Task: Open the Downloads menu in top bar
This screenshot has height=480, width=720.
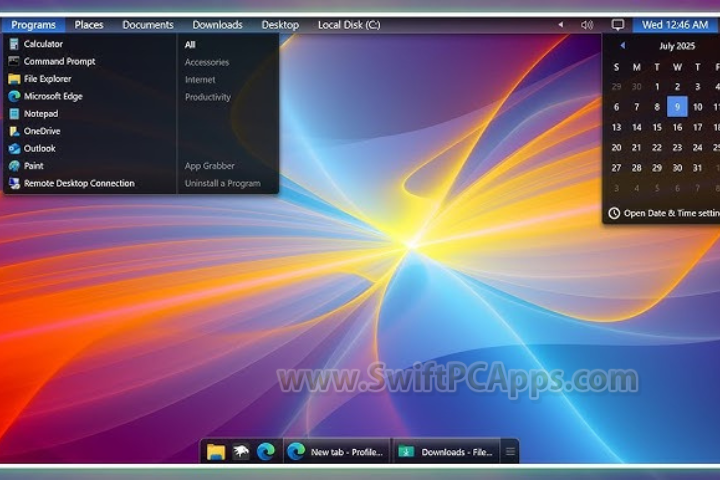Action: 217,25
